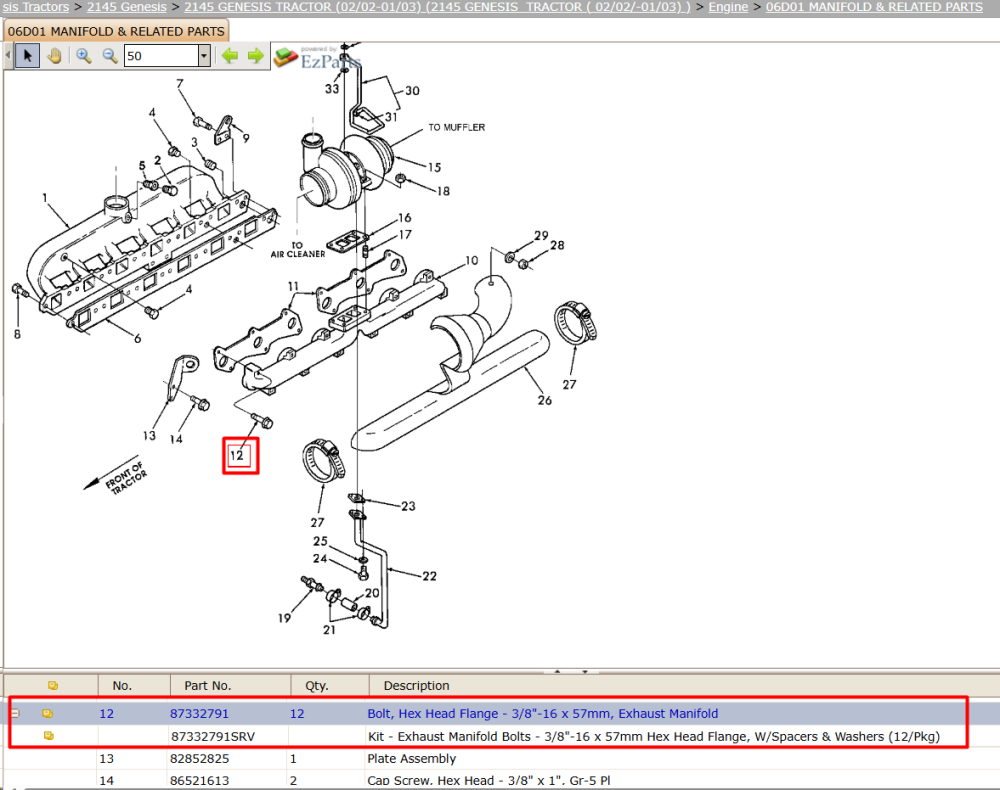Go to next diagram with right green arrow
Image resolution: width=1000 pixels, height=790 pixels.
coord(256,56)
